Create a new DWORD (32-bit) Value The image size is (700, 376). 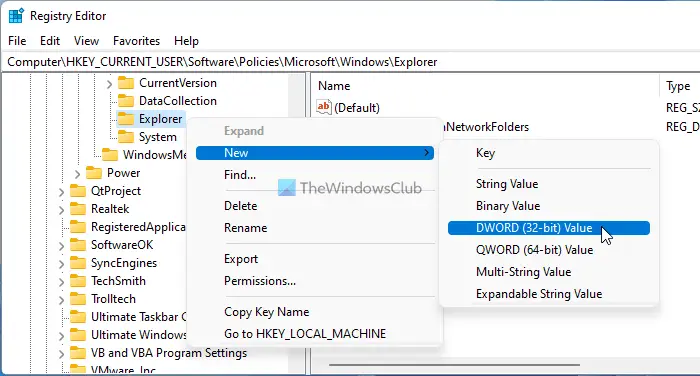point(549,228)
